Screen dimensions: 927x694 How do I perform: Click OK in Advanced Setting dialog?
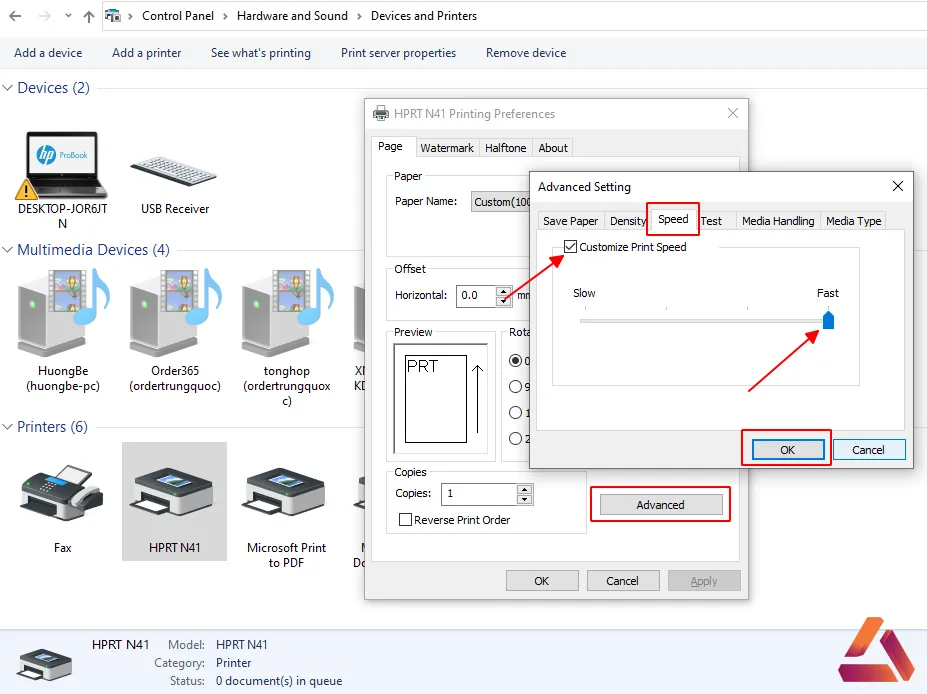[787, 449]
